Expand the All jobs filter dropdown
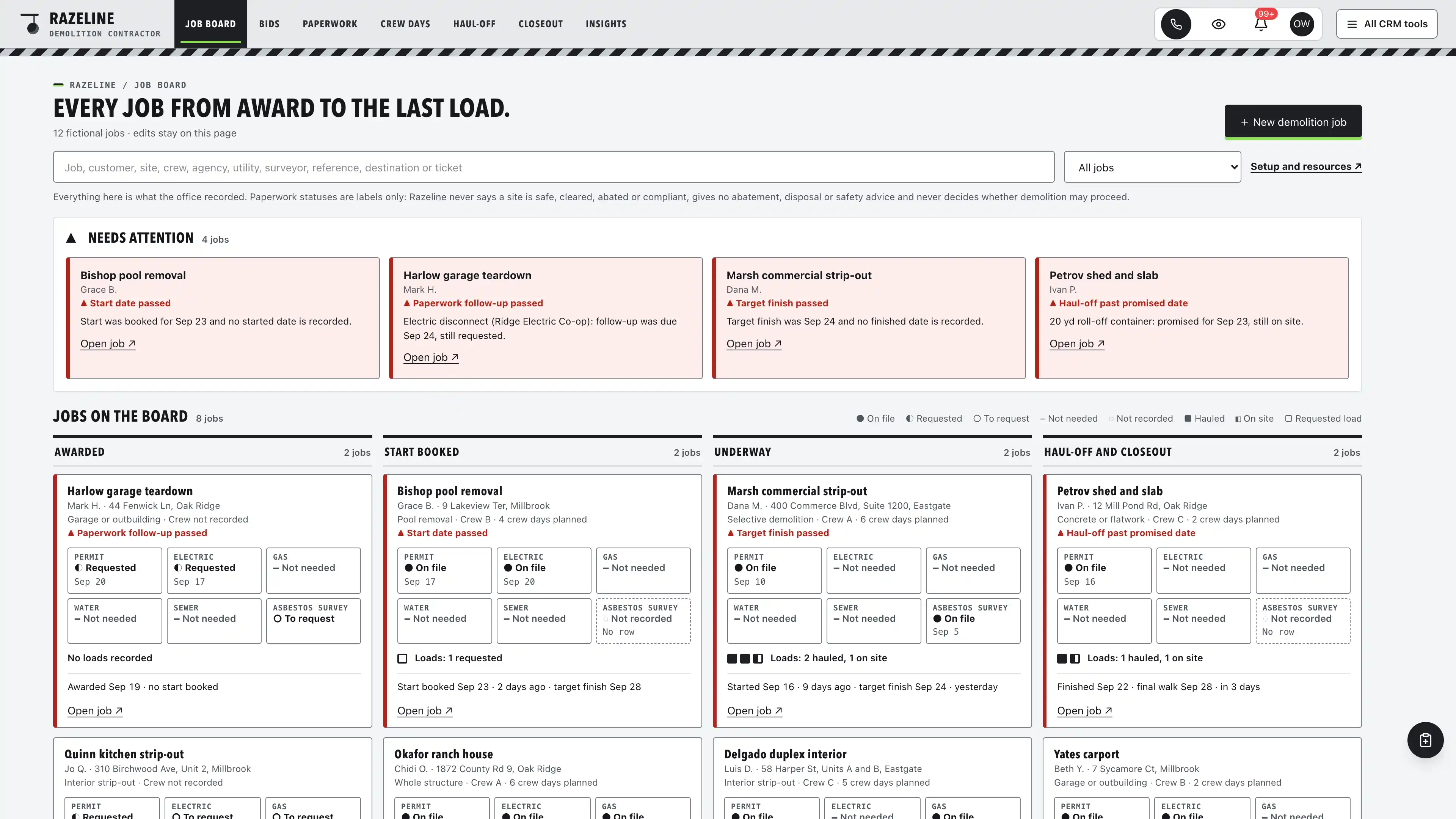The width and height of the screenshot is (1456, 819). point(1152,167)
